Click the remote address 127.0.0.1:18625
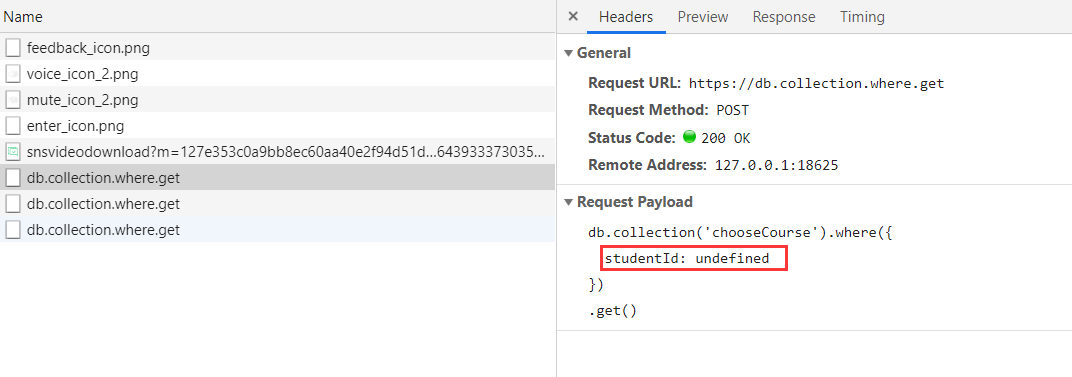This screenshot has width=1072, height=377. (777, 165)
